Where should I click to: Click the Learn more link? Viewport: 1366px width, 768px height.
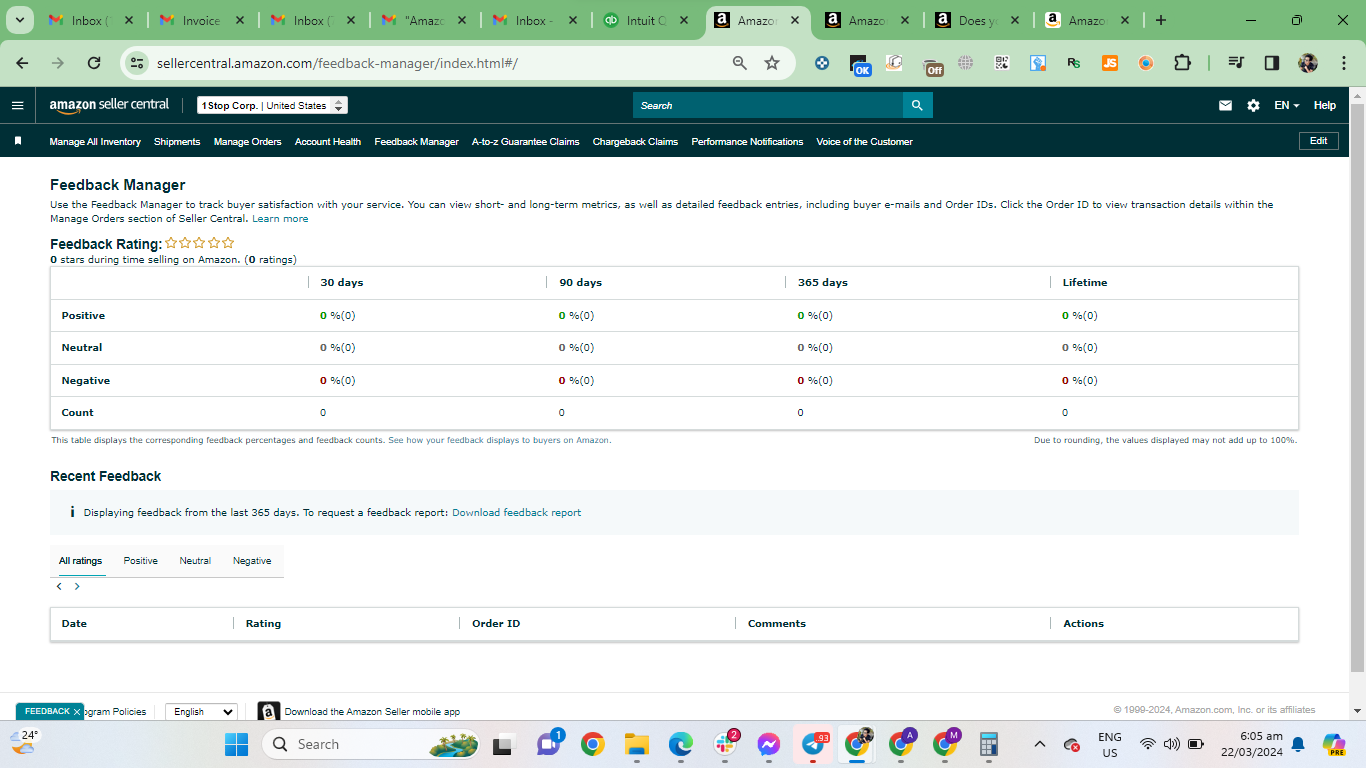coord(280,219)
